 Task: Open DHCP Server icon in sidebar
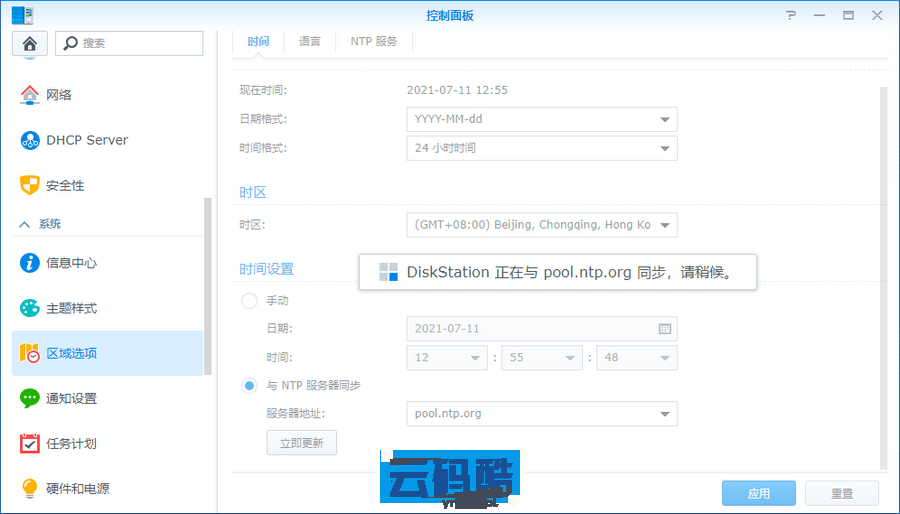(x=30, y=140)
